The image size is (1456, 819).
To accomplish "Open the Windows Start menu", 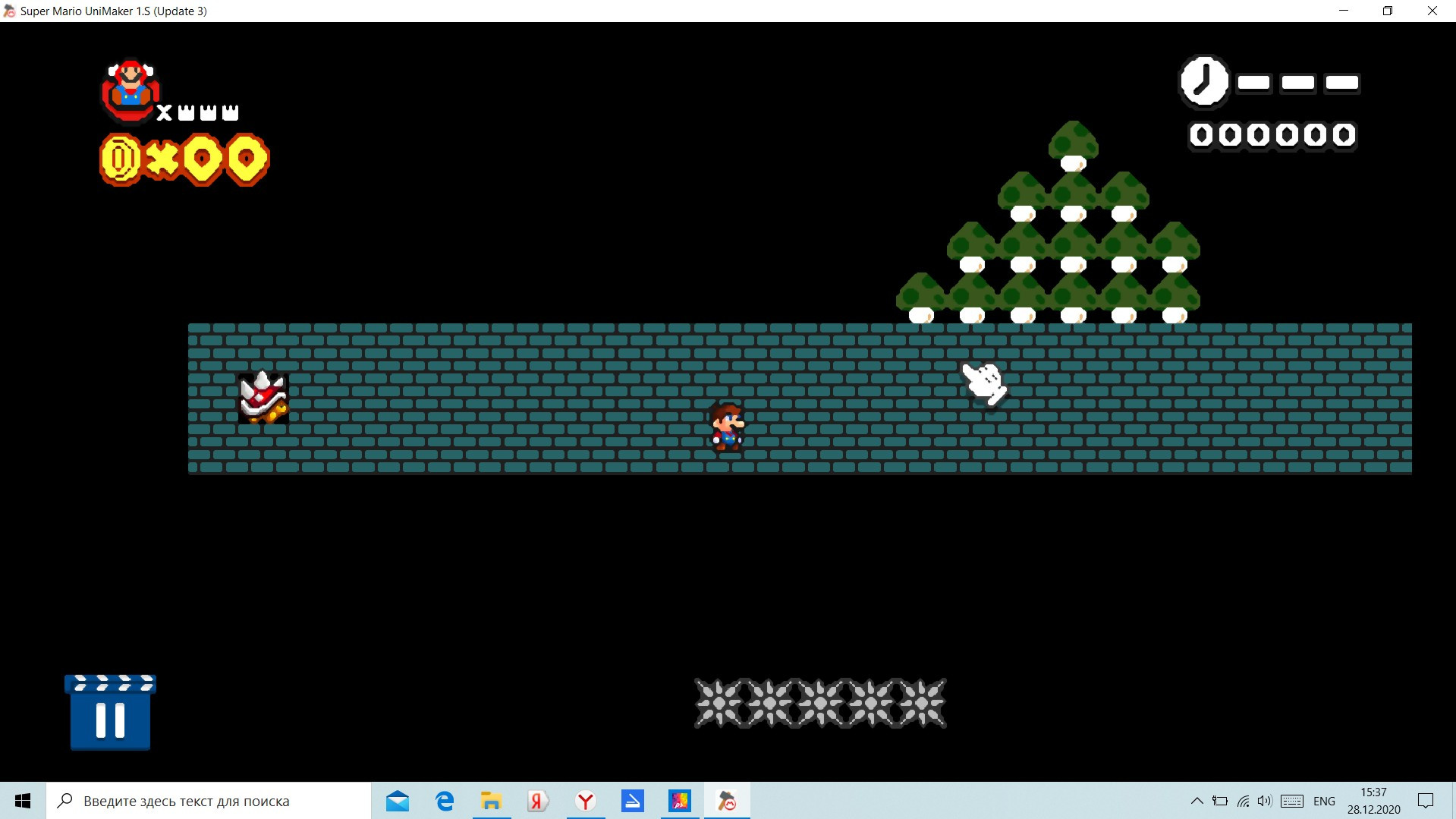I will (x=23, y=801).
